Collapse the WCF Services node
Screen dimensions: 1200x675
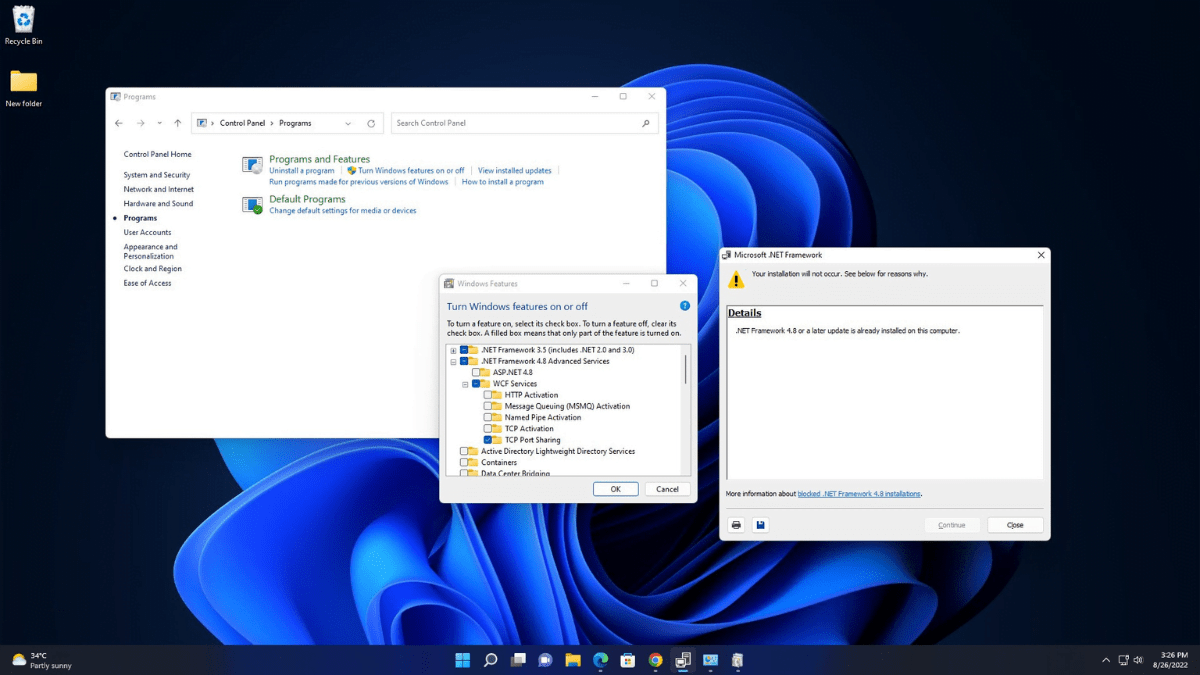pyautogui.click(x=465, y=384)
